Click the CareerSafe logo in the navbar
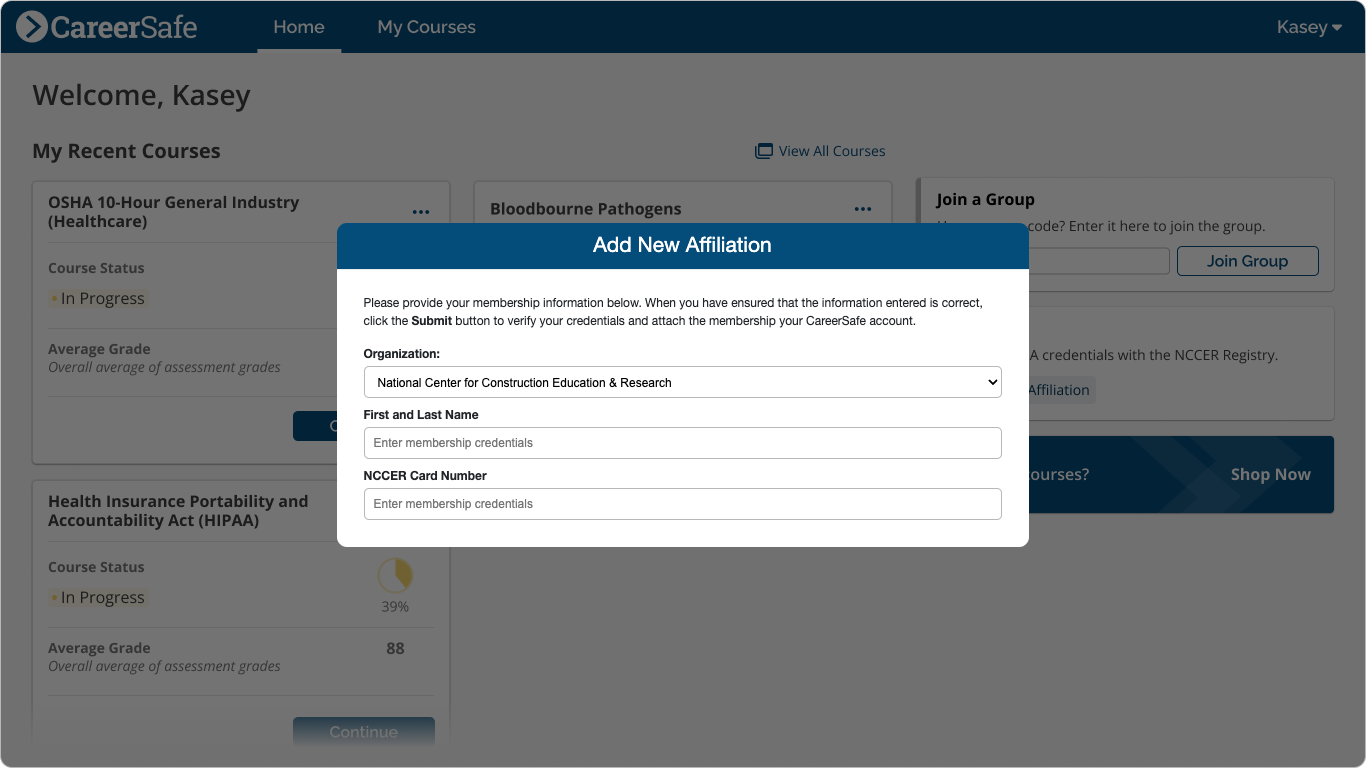This screenshot has width=1366, height=768. 105,27
